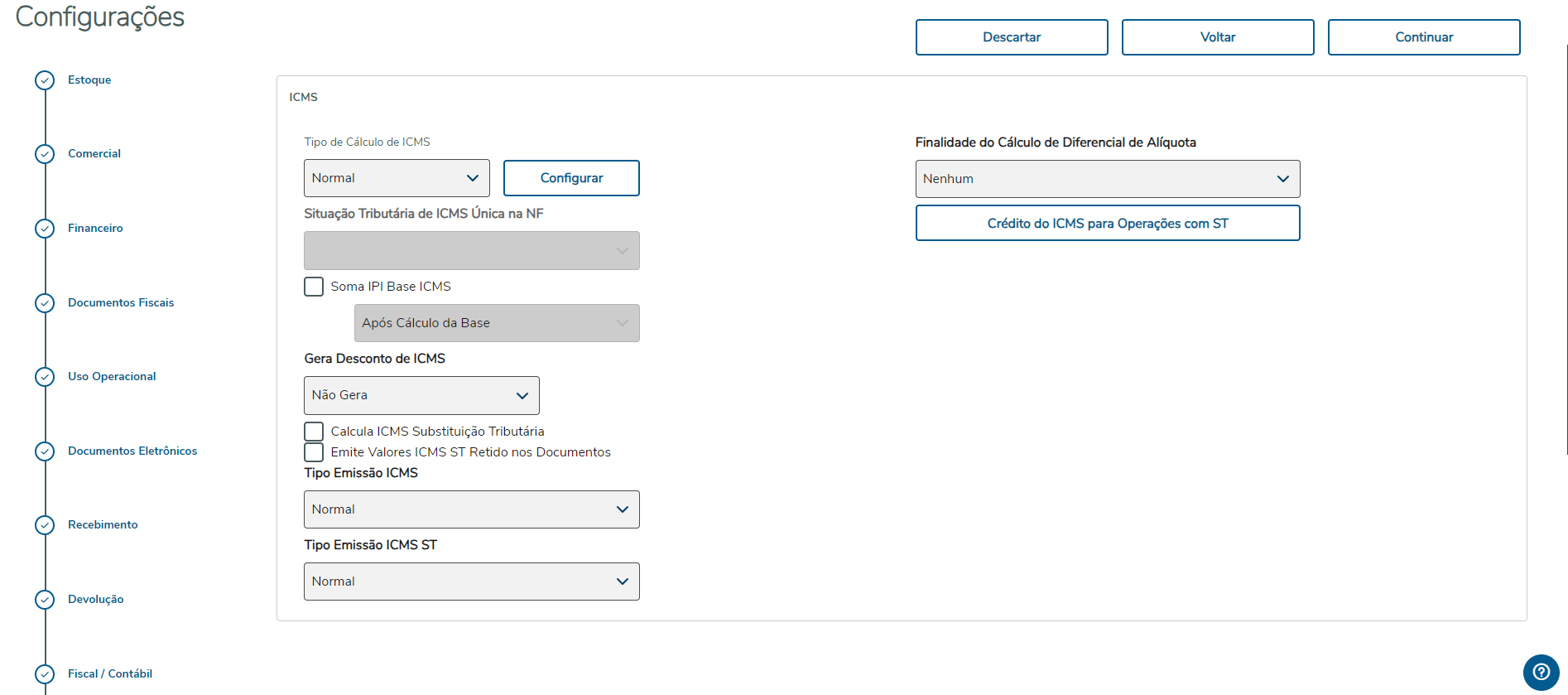The height and width of the screenshot is (695, 1568).
Task: Expand the Gera Desconto de ICMS dropdown
Action: pos(421,395)
